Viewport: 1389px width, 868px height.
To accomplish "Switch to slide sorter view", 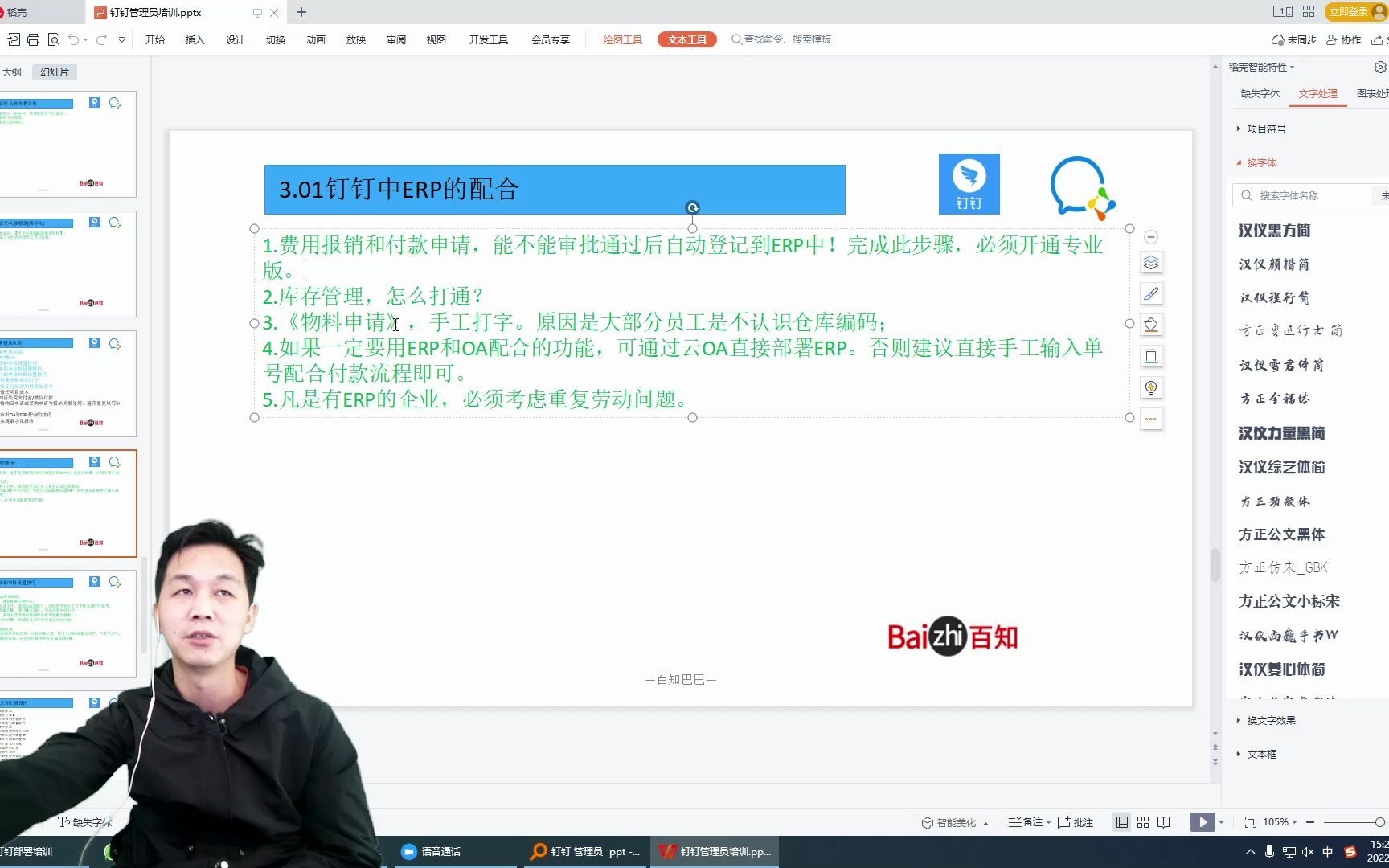I will (1143, 822).
